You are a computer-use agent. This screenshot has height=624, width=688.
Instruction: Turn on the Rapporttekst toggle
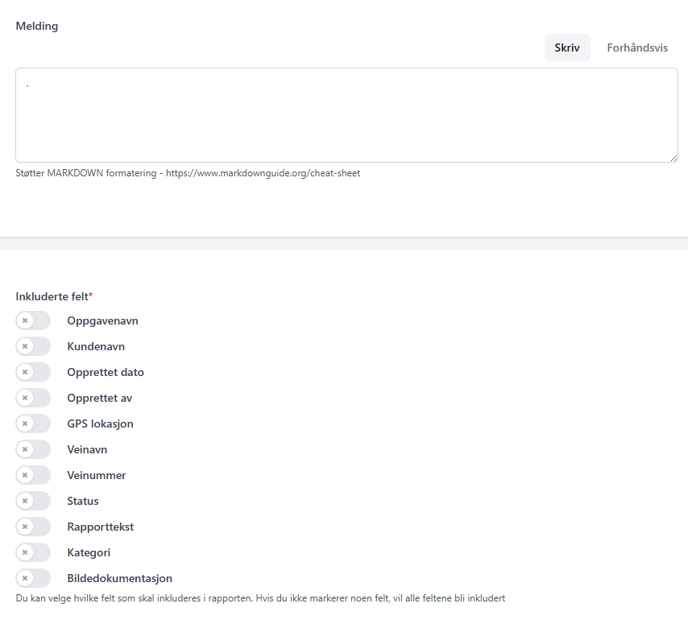point(33,527)
